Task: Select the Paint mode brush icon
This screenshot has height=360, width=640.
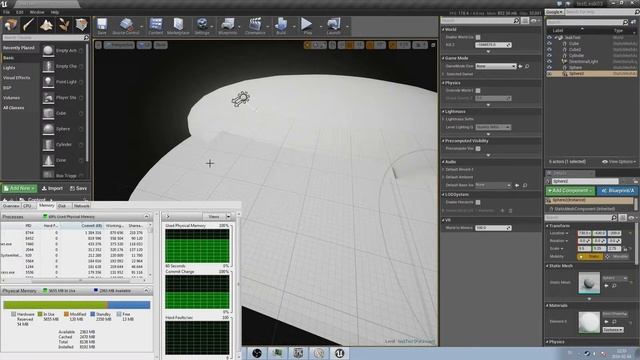Action: [28, 25]
